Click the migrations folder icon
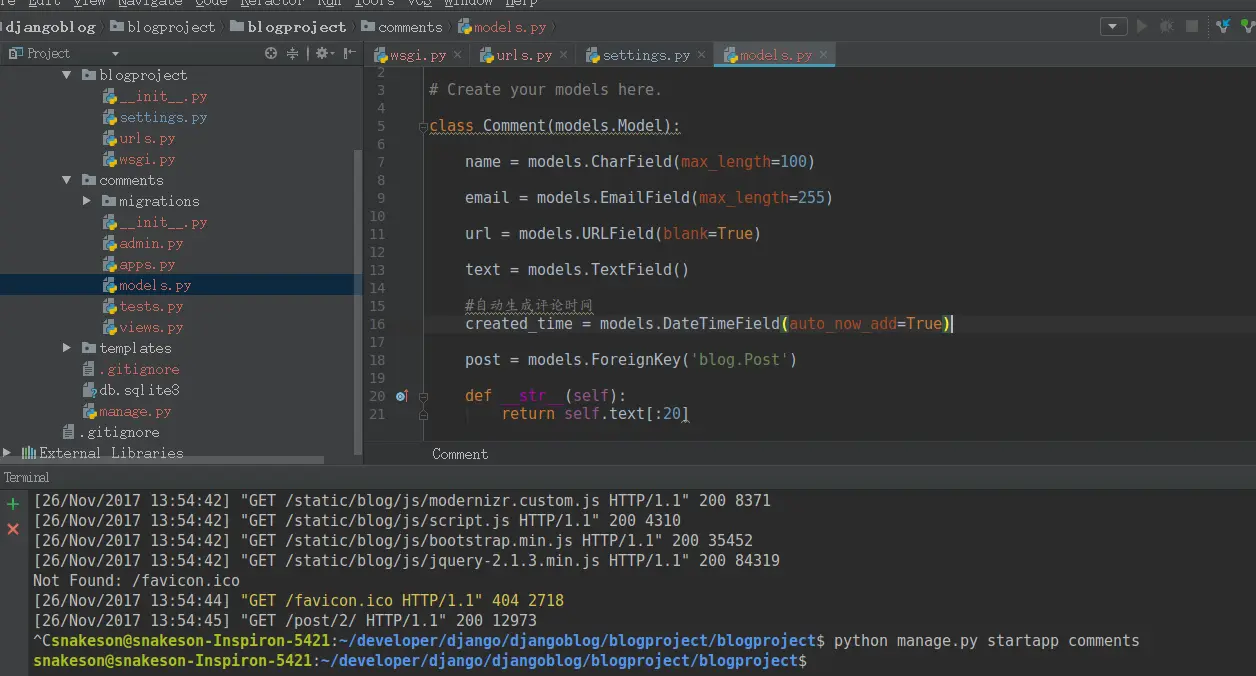This screenshot has height=676, width=1256. pyautogui.click(x=109, y=201)
